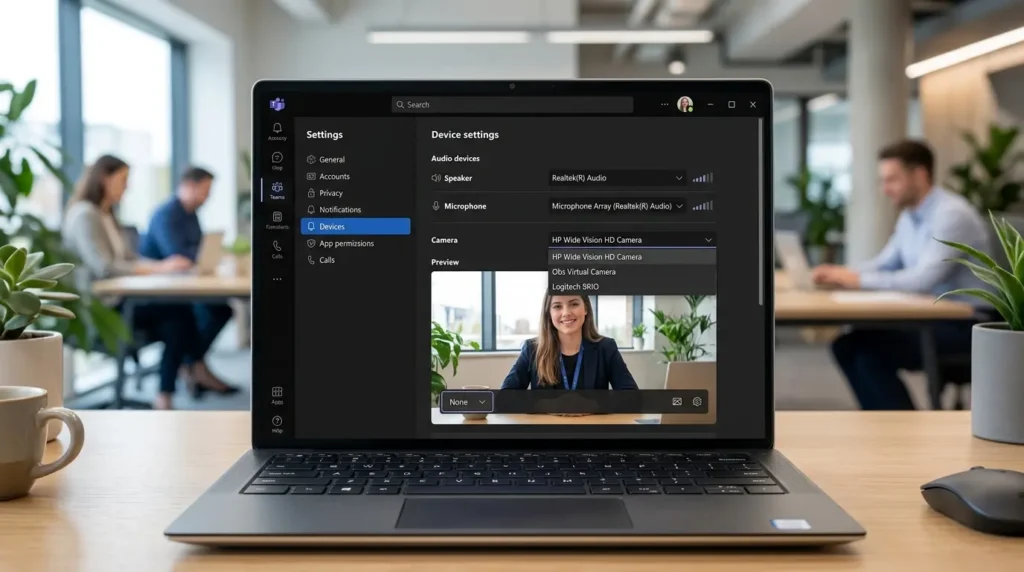Click the Privacy lock icon

tap(311, 193)
